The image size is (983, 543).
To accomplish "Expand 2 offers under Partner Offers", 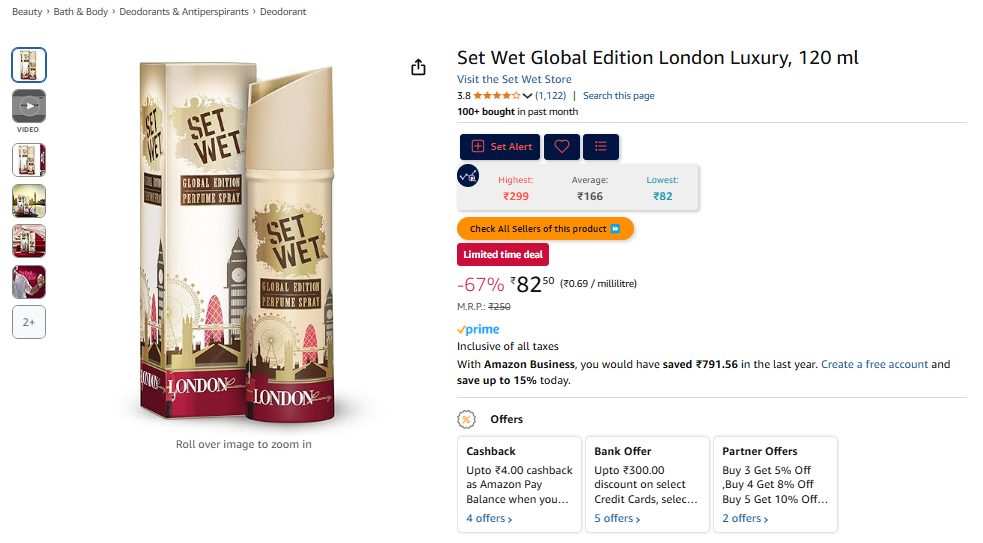I will click(745, 519).
